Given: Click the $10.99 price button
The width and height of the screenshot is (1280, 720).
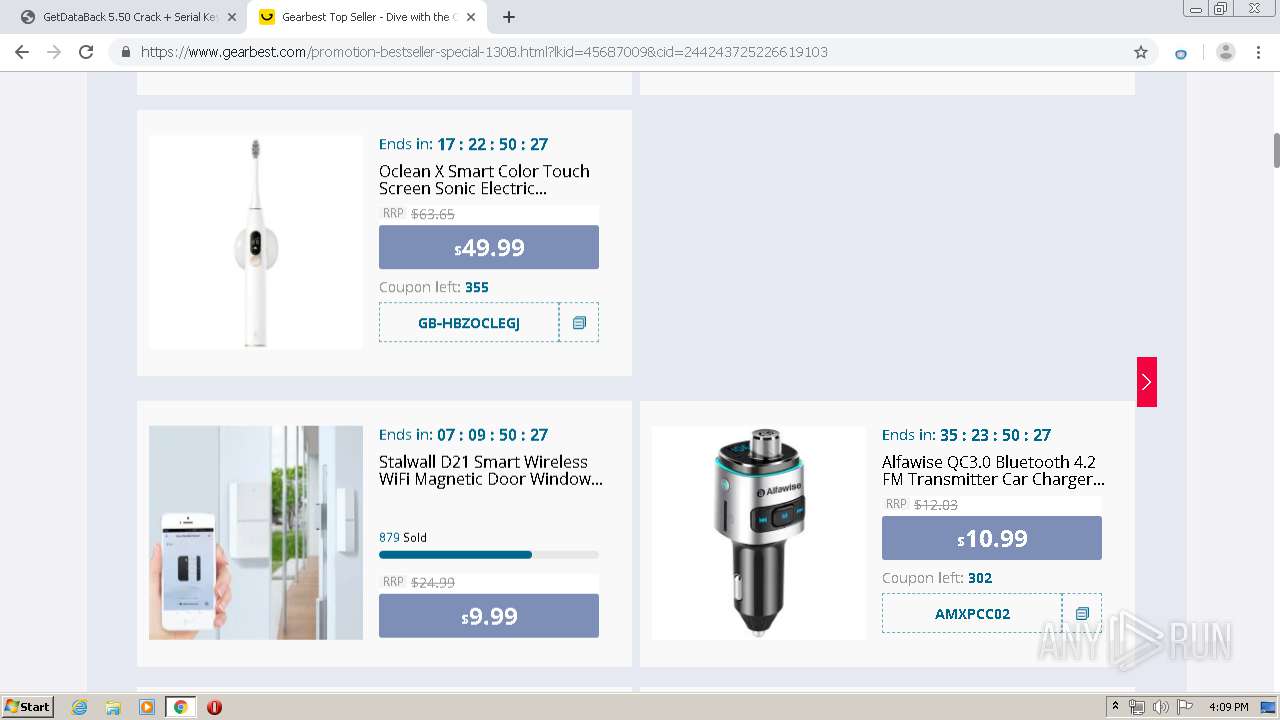Looking at the screenshot, I should click(992, 538).
